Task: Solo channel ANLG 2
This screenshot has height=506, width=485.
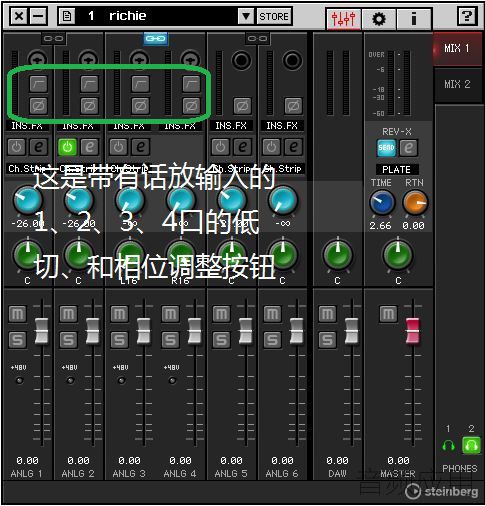Action: (68, 340)
